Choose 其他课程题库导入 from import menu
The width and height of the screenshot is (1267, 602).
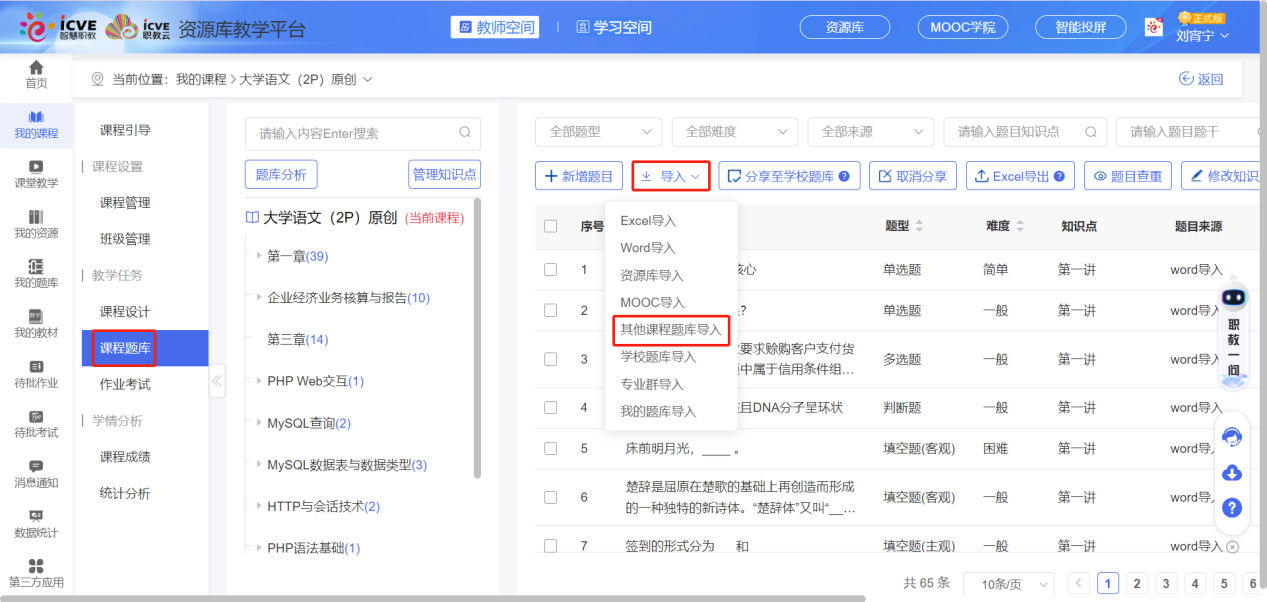670,329
